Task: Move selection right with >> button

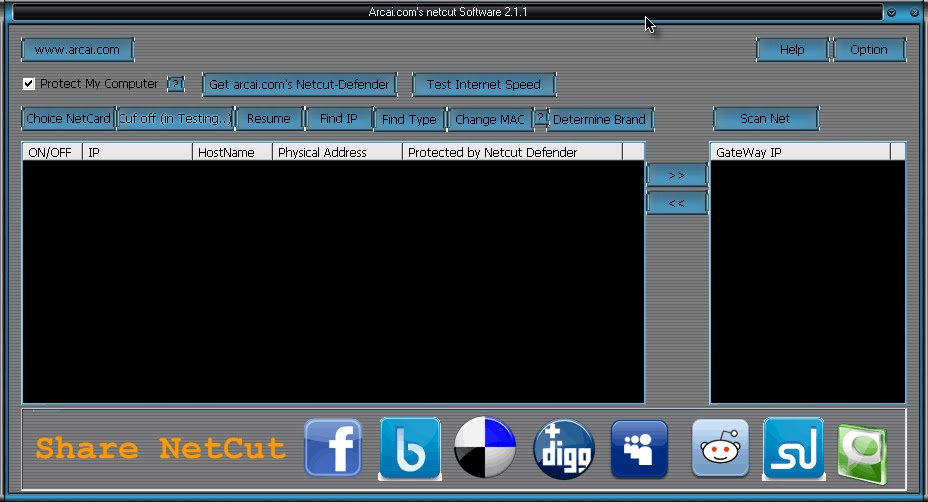Action: (x=676, y=175)
